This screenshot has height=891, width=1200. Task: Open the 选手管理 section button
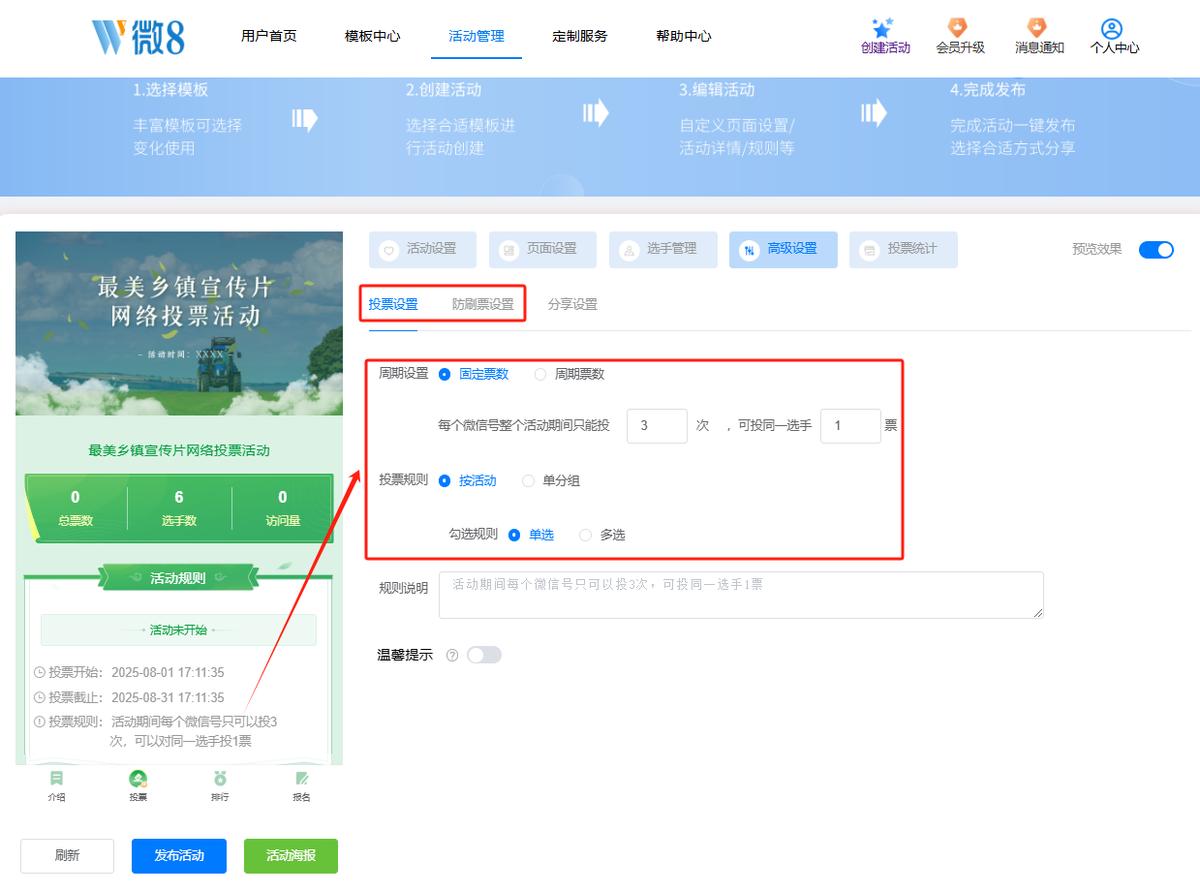(663, 249)
